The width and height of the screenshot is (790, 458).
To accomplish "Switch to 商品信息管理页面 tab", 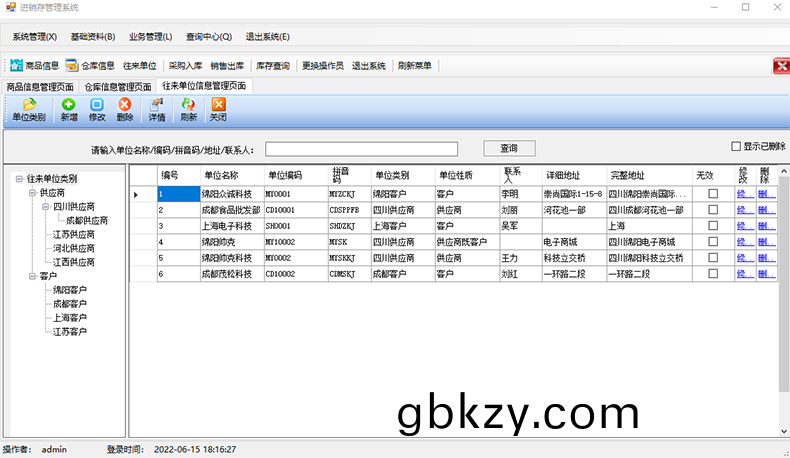I will tap(40, 87).
